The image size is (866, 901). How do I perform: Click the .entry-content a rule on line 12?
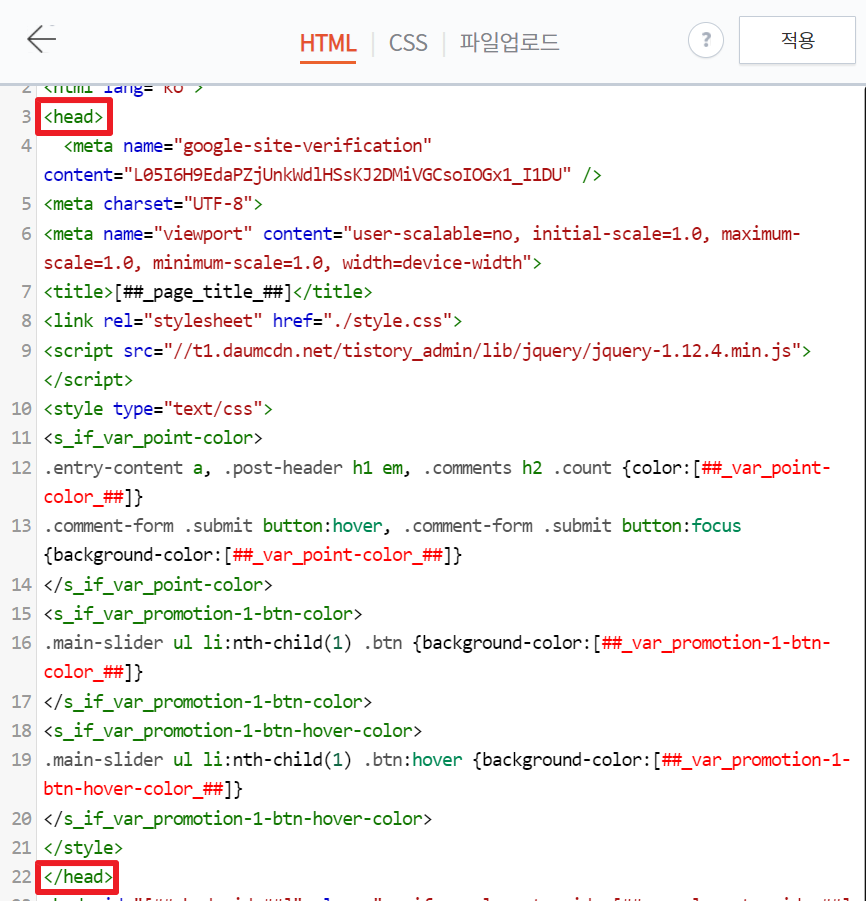click(437, 482)
